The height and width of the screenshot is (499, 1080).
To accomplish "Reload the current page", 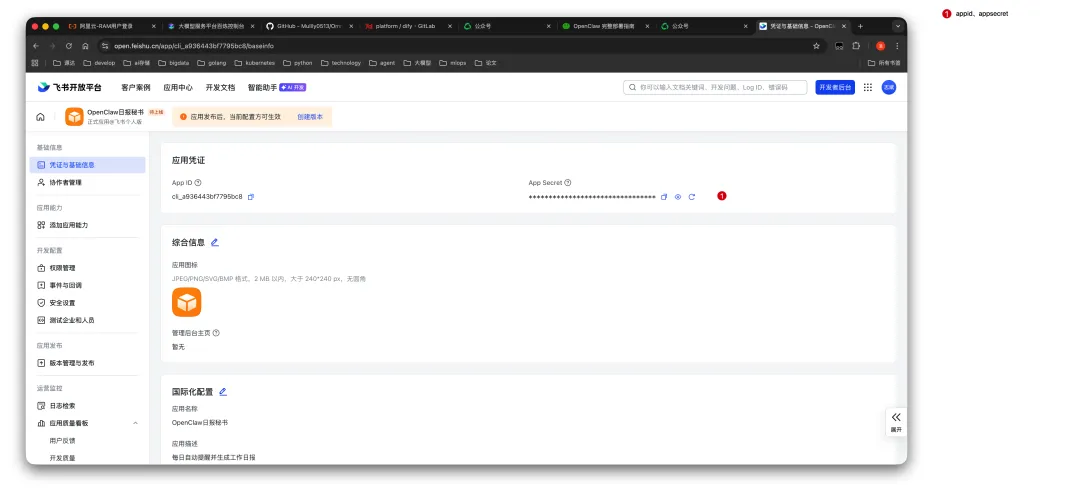I will (x=69, y=46).
